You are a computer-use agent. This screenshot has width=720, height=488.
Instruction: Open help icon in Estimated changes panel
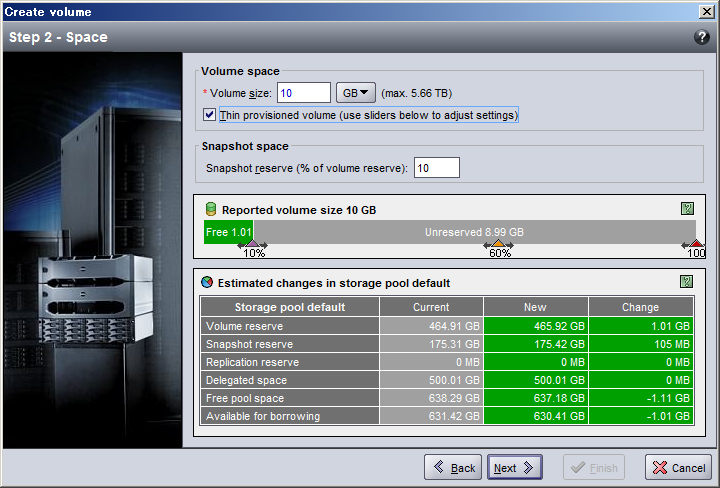pyautogui.click(x=686, y=281)
